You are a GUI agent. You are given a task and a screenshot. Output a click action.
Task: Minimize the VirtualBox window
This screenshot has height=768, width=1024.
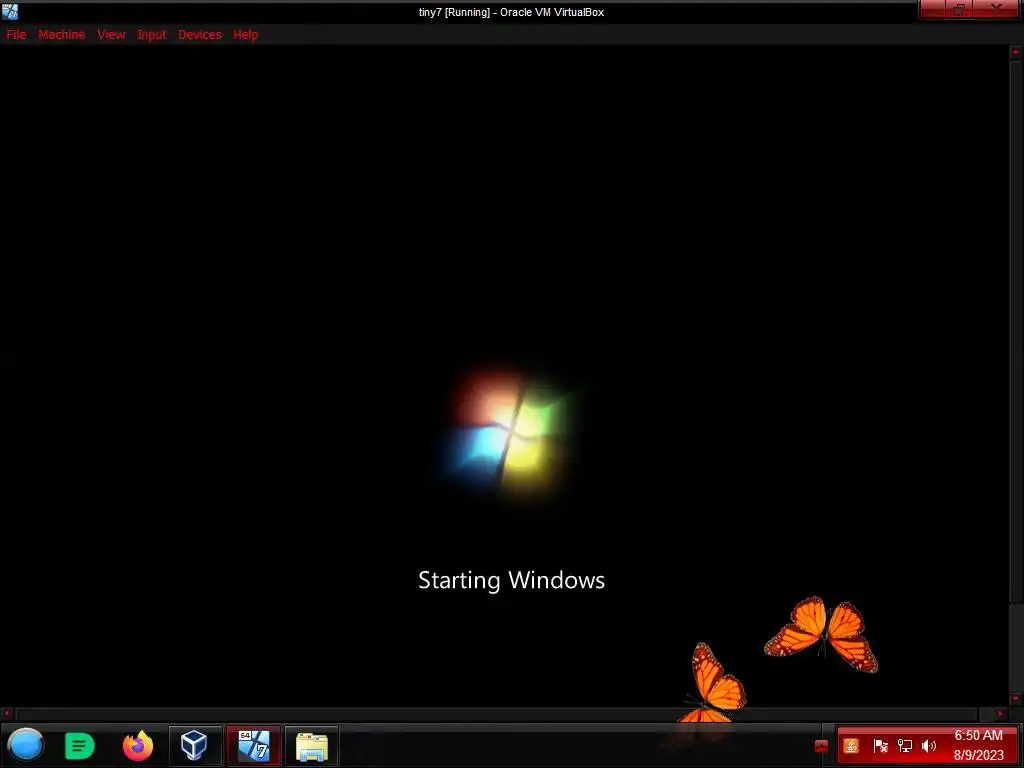click(932, 9)
